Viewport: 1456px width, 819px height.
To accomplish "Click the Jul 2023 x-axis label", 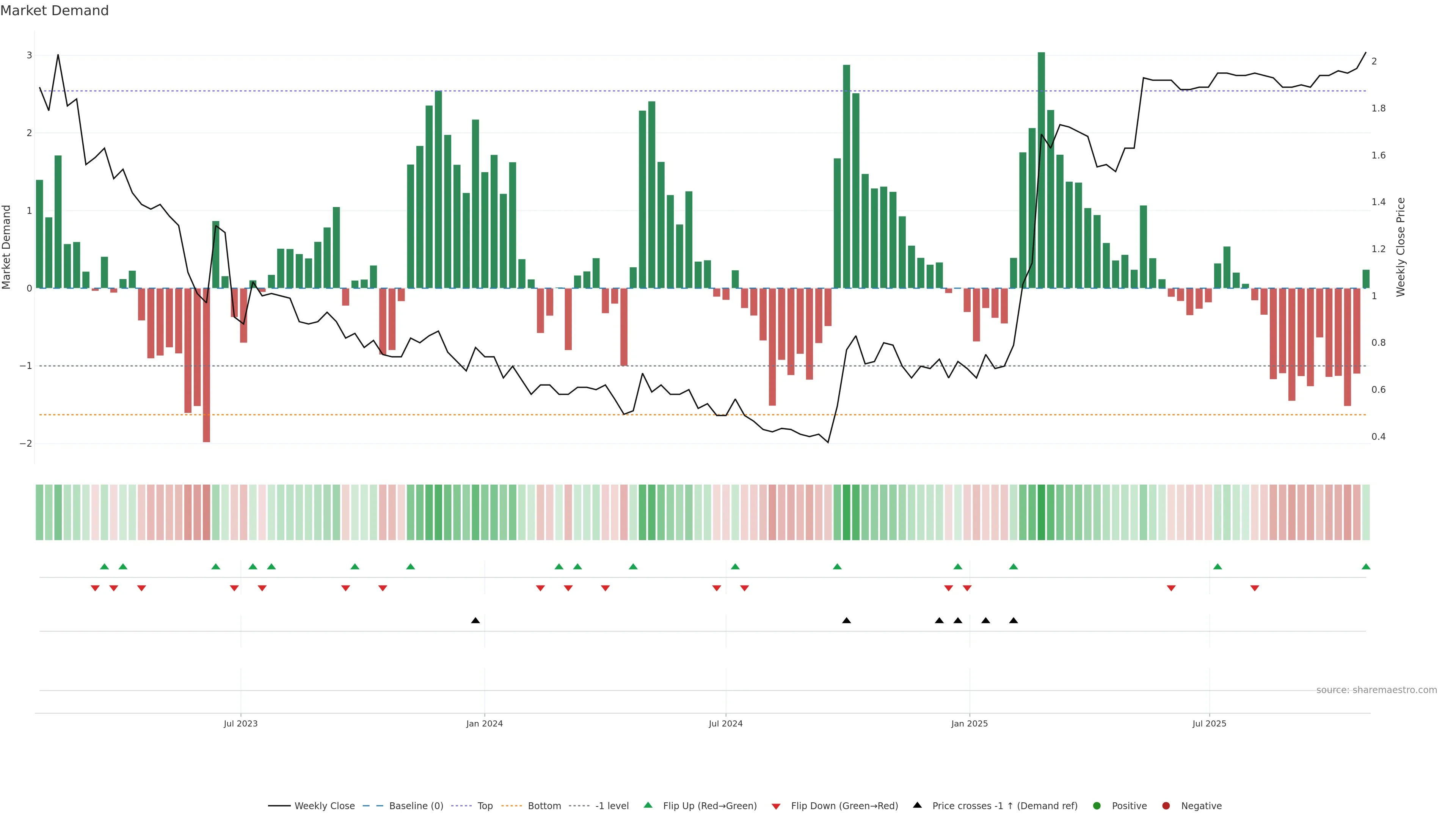I will (x=240, y=723).
